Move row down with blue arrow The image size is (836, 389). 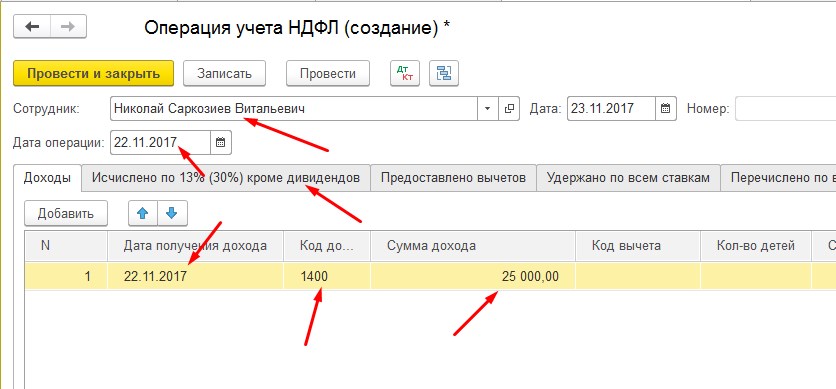172,213
